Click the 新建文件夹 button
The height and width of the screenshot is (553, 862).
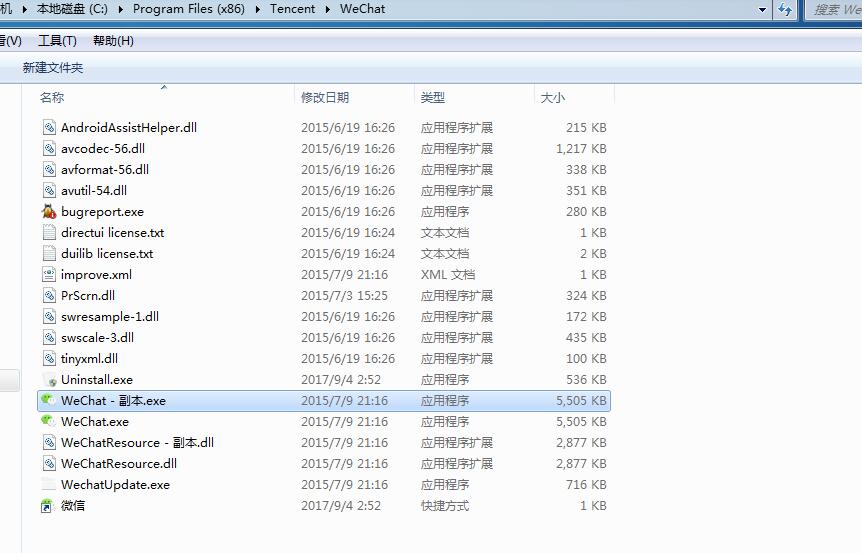(53, 68)
